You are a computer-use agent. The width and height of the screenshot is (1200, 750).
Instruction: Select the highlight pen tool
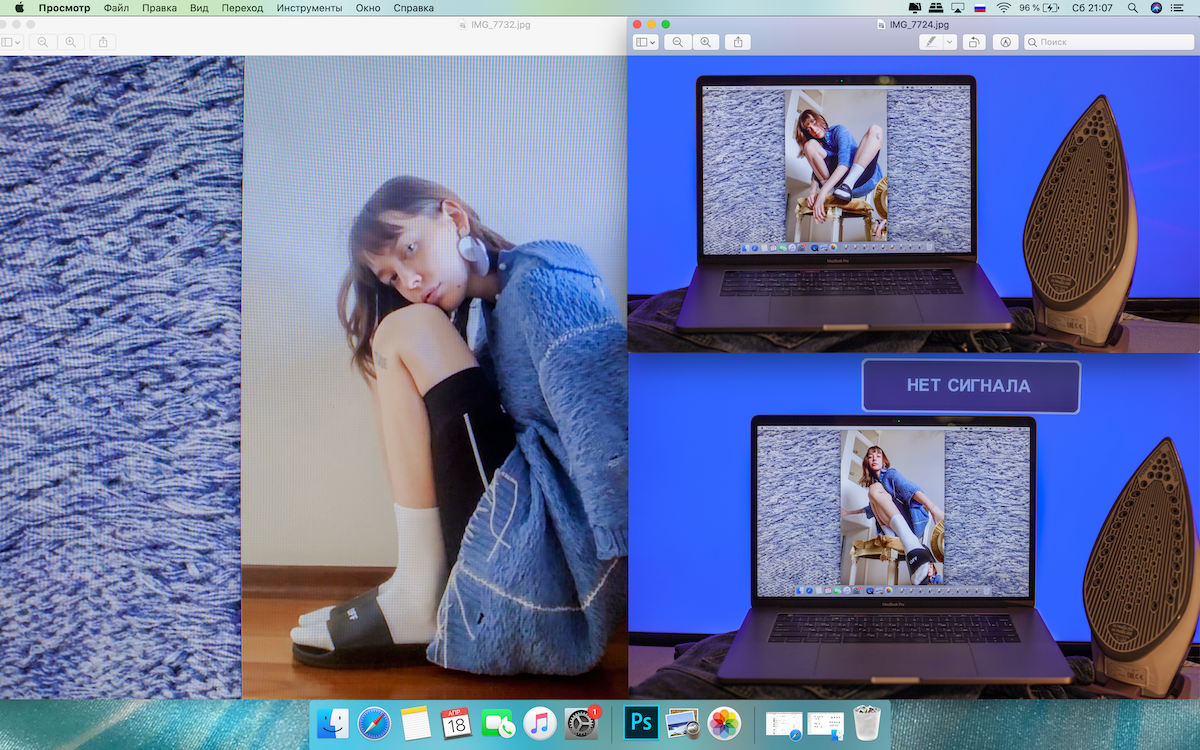931,42
